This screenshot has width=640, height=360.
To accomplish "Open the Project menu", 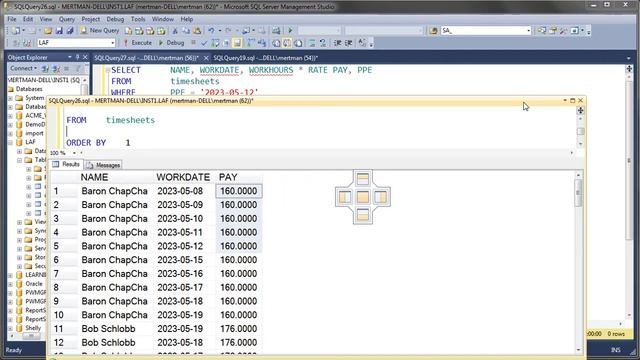I will point(91,19).
